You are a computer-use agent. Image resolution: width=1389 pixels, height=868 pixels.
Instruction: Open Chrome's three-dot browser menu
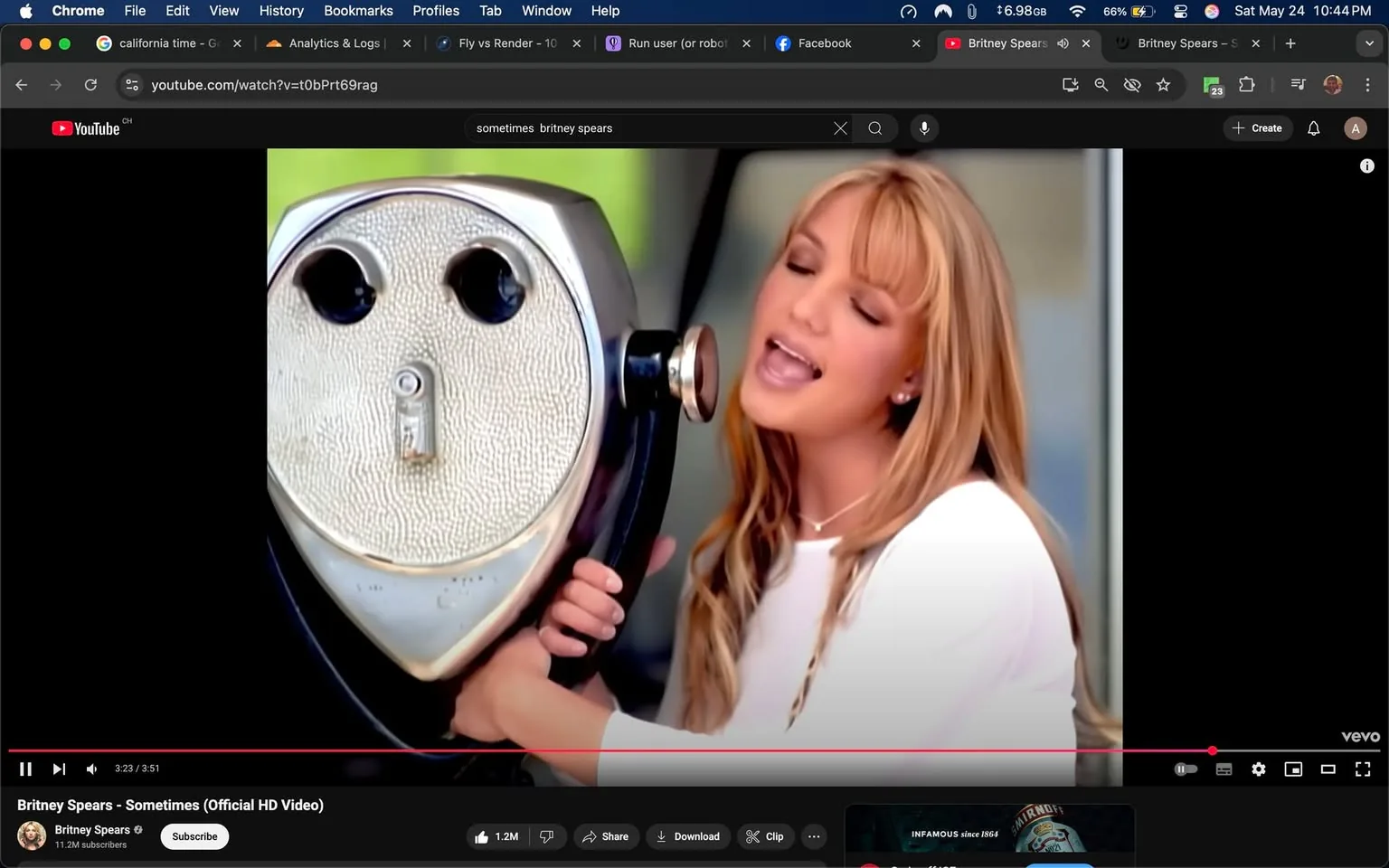(x=1368, y=84)
